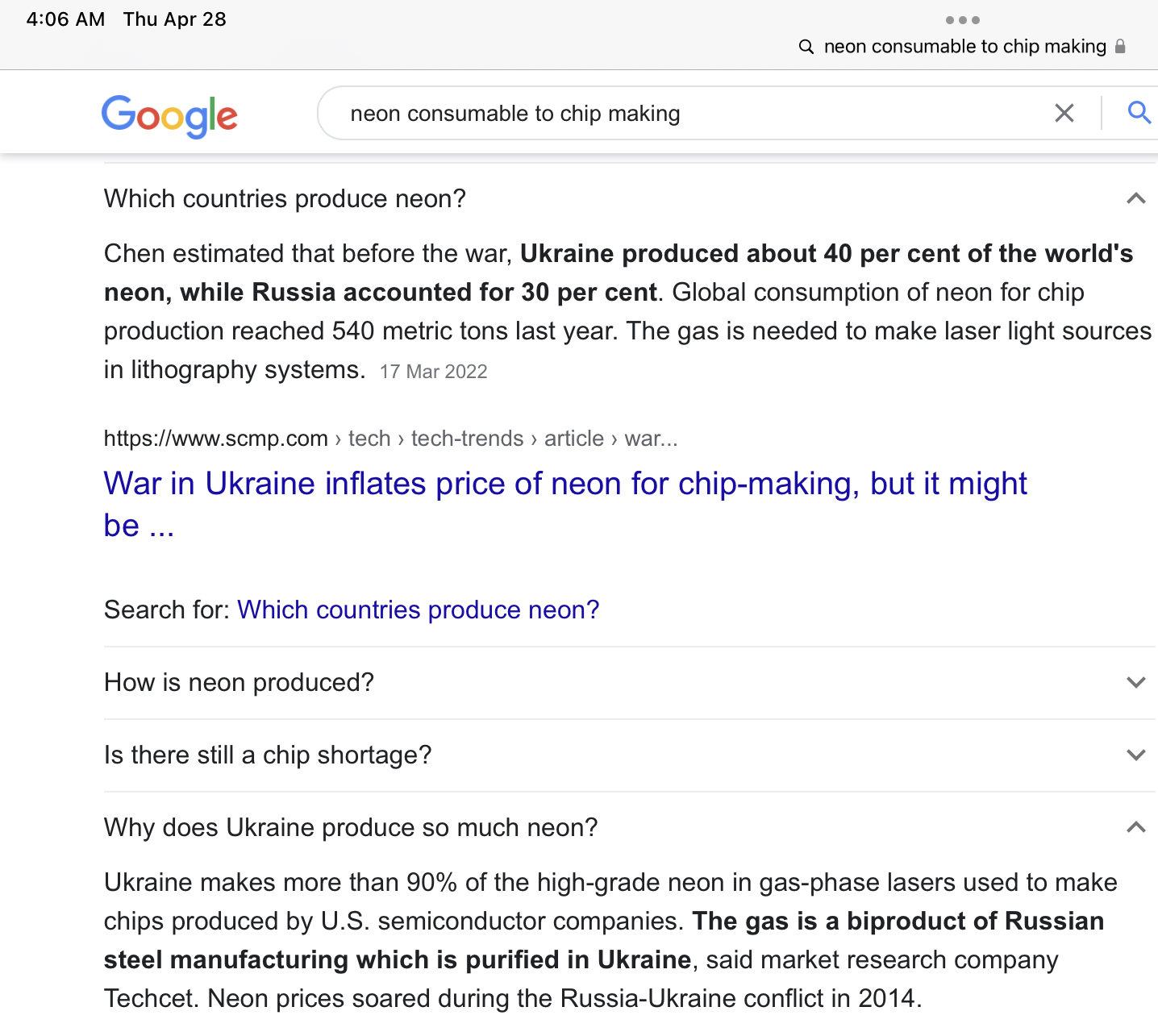
Task: Collapse 'Why does Ukraine produce so much neon?' chevron
Action: click(x=1135, y=827)
